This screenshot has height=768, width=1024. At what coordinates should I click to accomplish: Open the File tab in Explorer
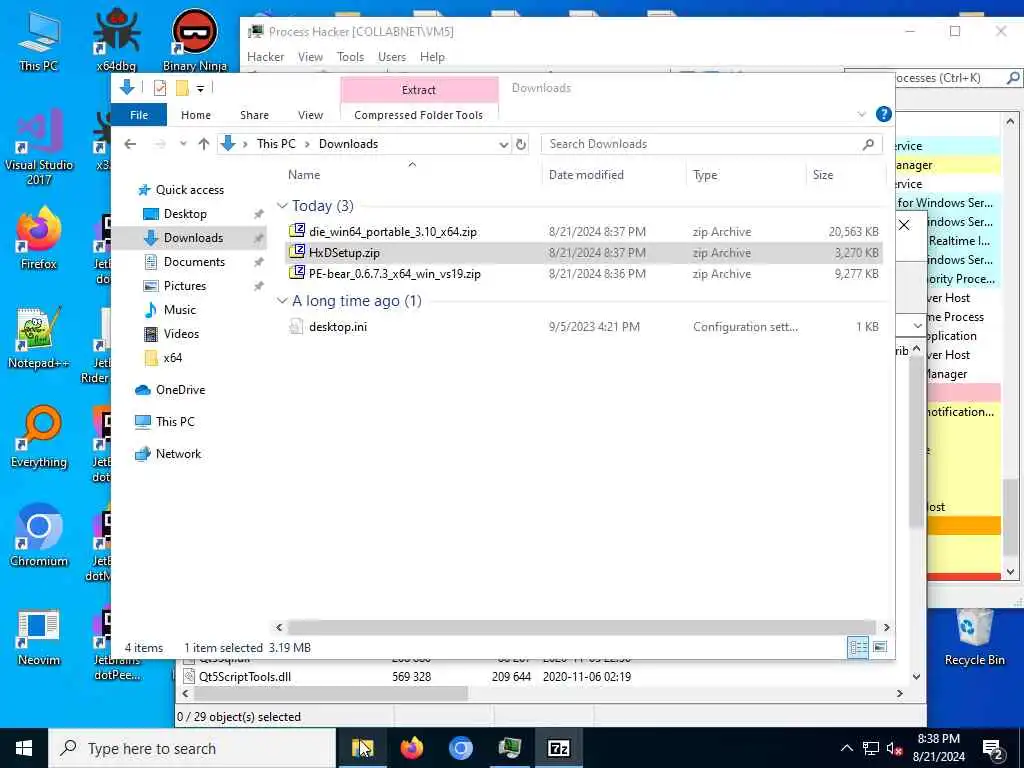139,115
